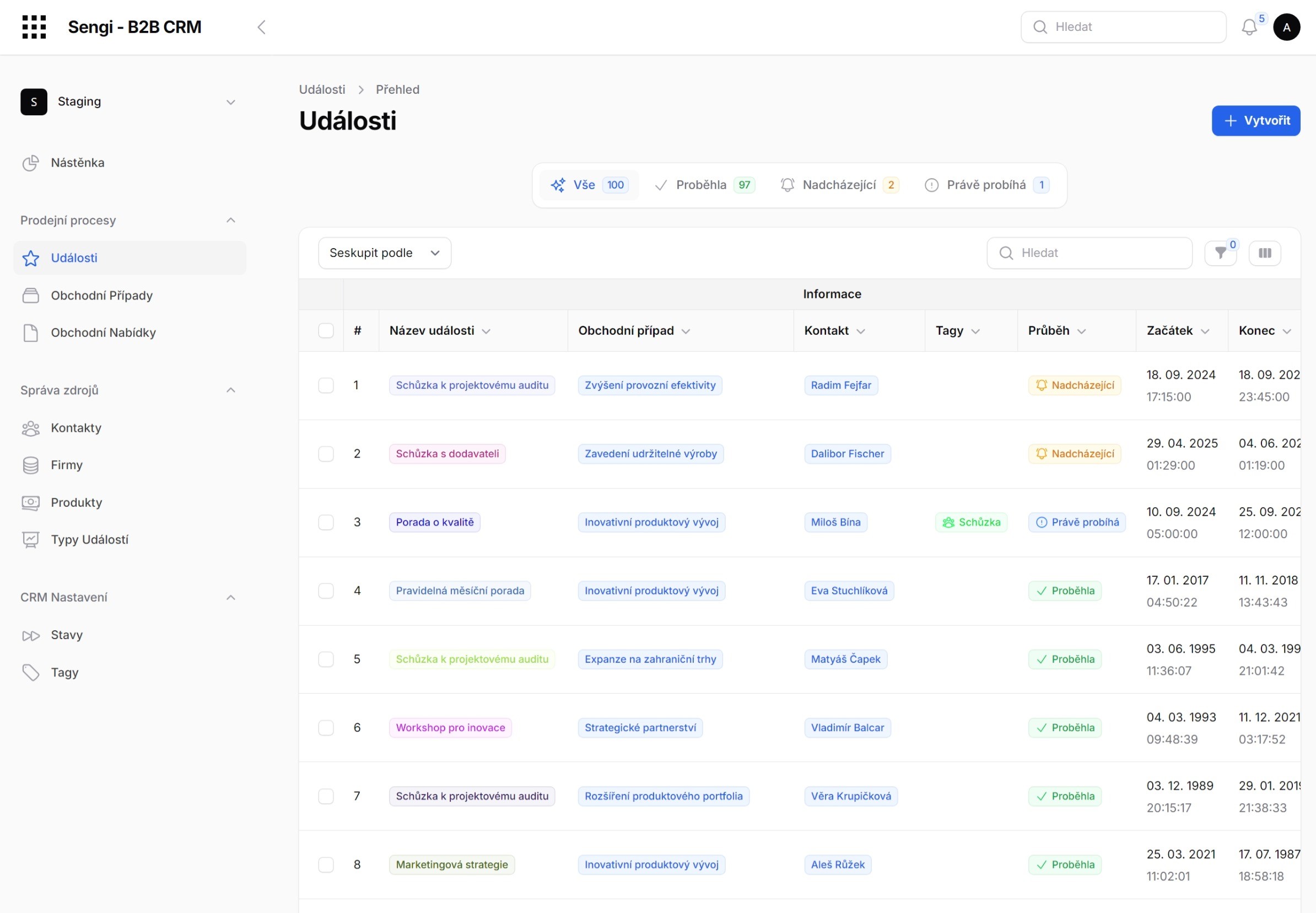The width and height of the screenshot is (1316, 913).
Task: Check the row 8 checkbox
Action: click(326, 865)
